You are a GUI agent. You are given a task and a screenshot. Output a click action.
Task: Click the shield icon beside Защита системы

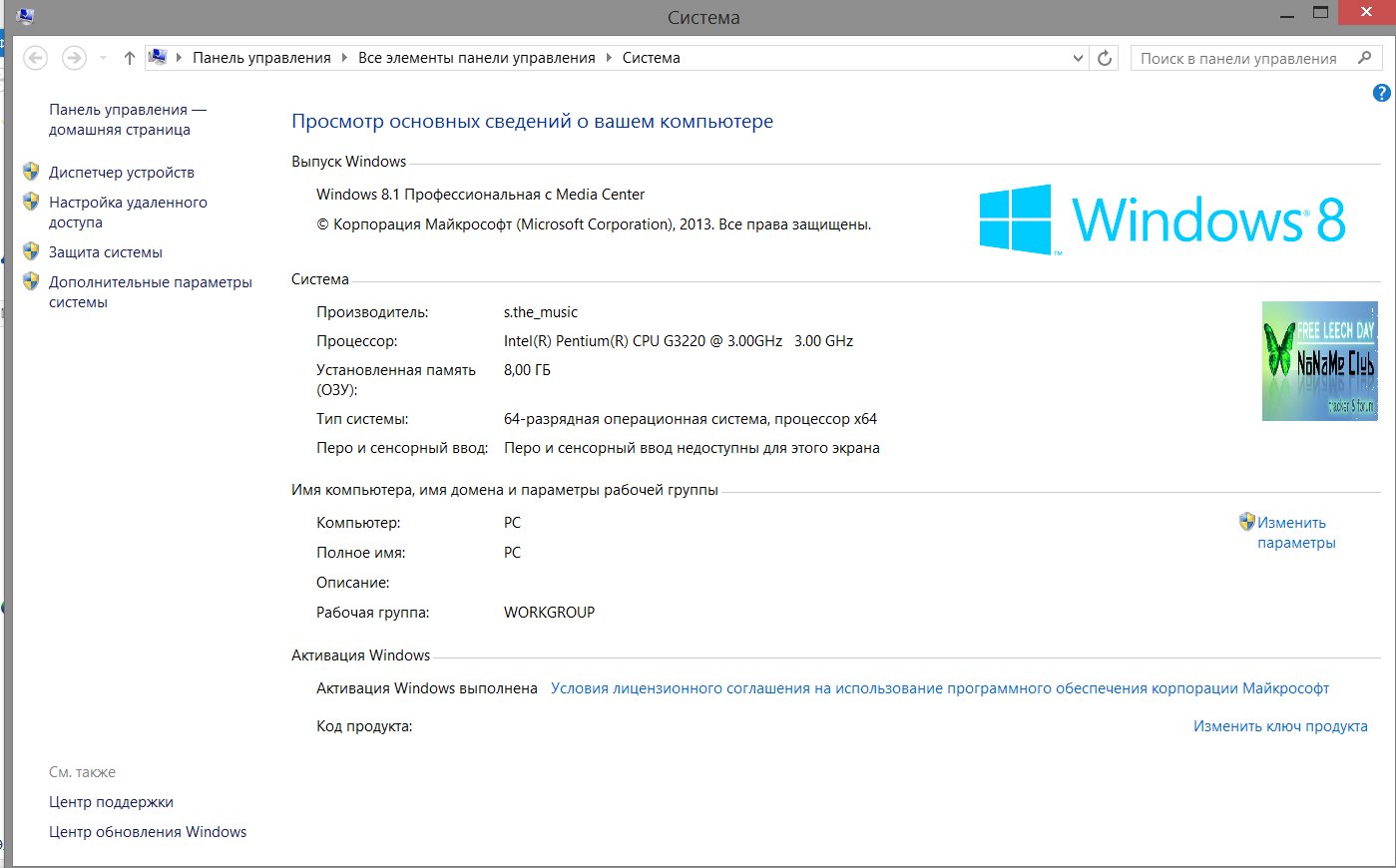[31, 251]
